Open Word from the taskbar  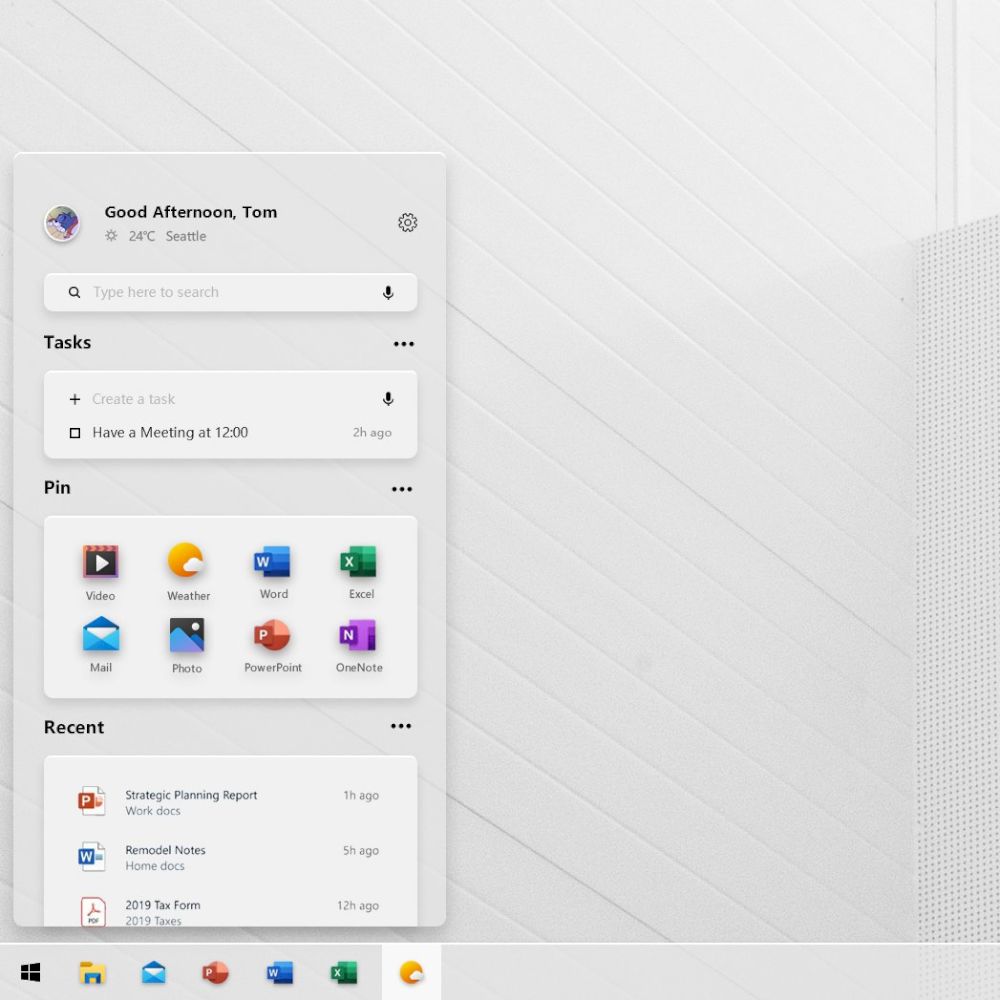279,973
